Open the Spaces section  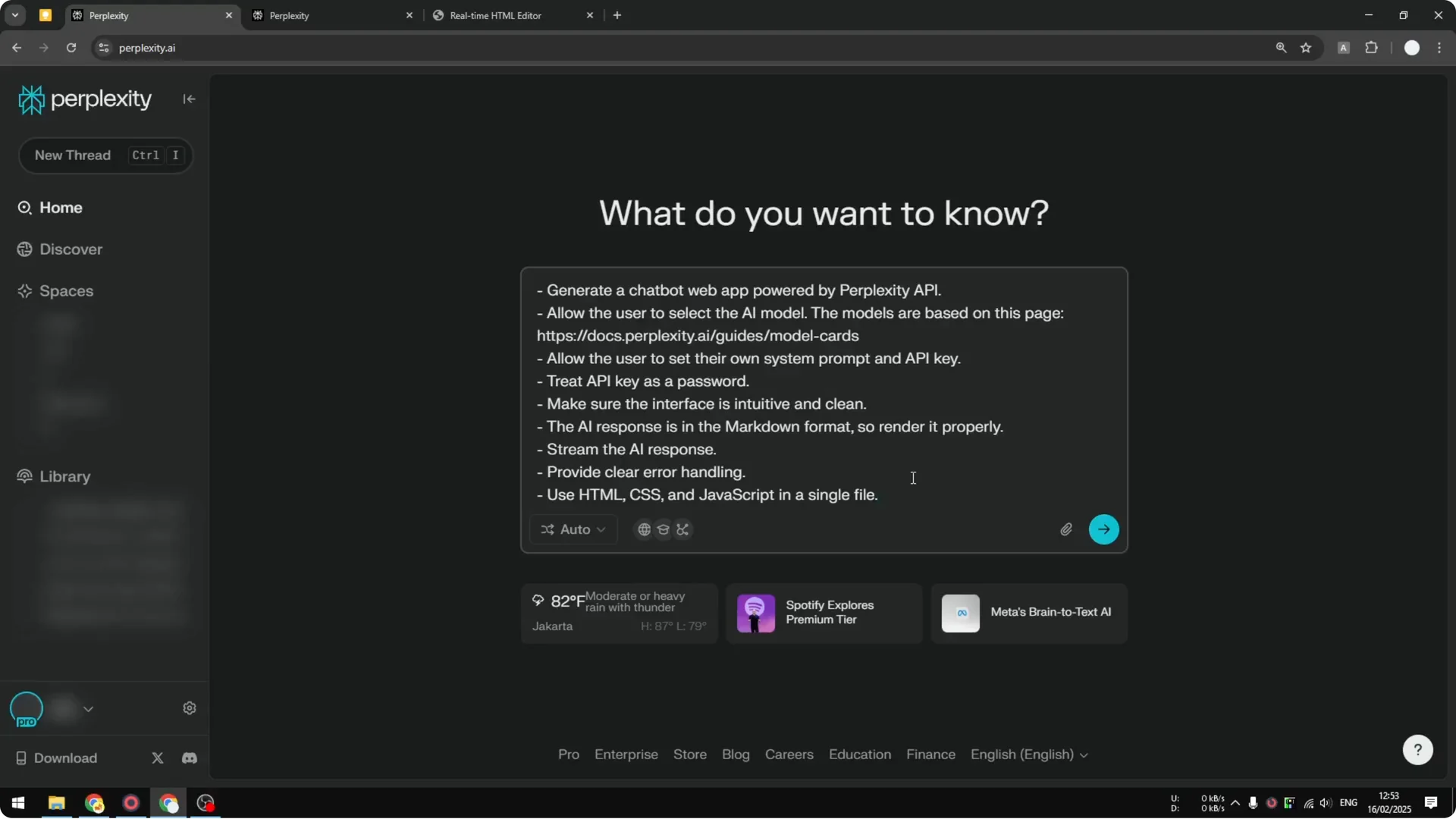[66, 290]
